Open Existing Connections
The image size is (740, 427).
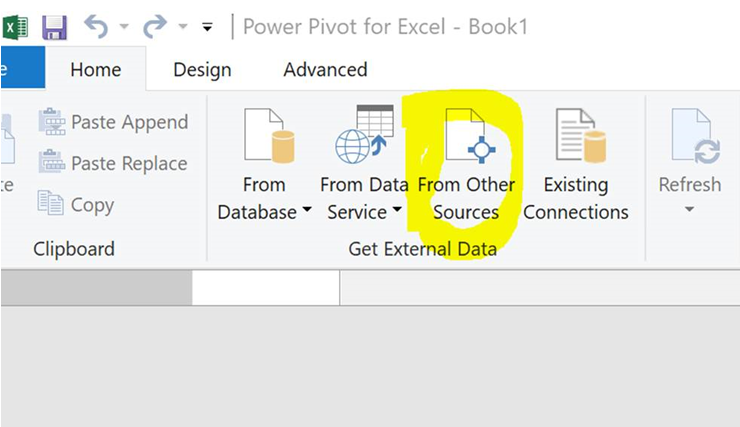click(x=576, y=165)
